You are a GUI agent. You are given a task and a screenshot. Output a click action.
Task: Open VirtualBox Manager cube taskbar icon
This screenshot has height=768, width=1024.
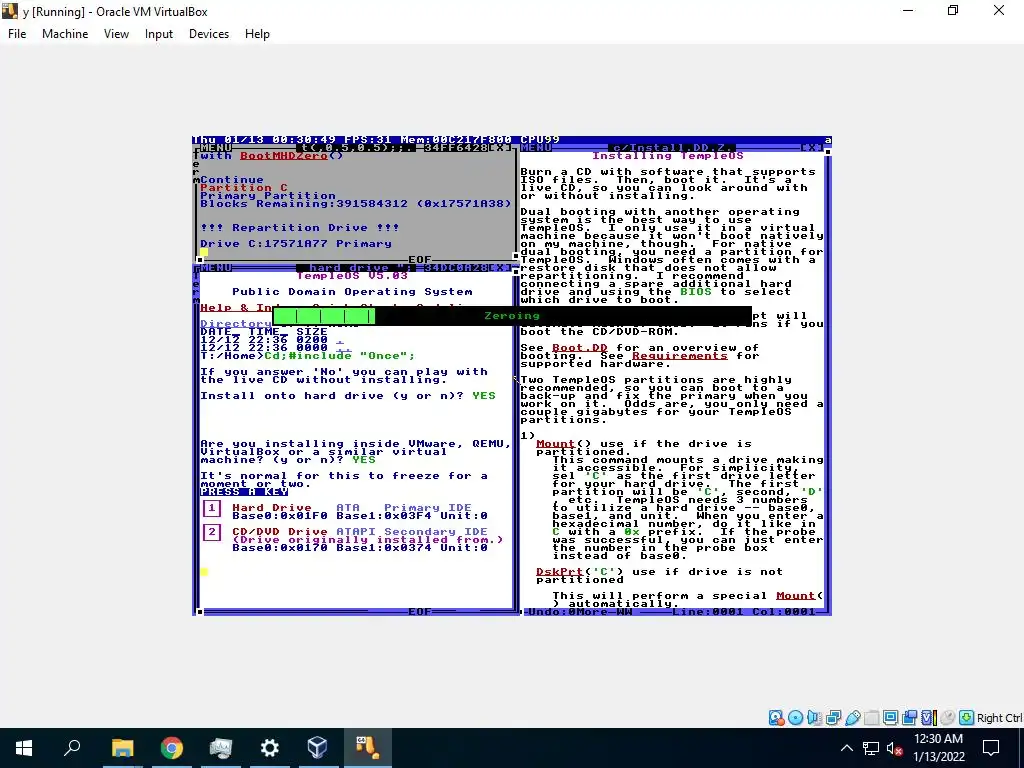pyautogui.click(x=317, y=748)
